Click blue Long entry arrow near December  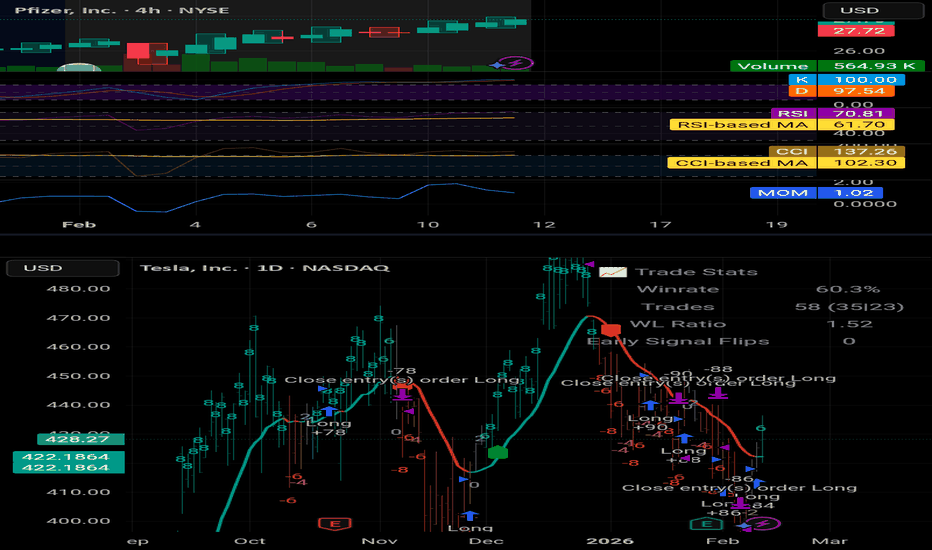coord(470,516)
